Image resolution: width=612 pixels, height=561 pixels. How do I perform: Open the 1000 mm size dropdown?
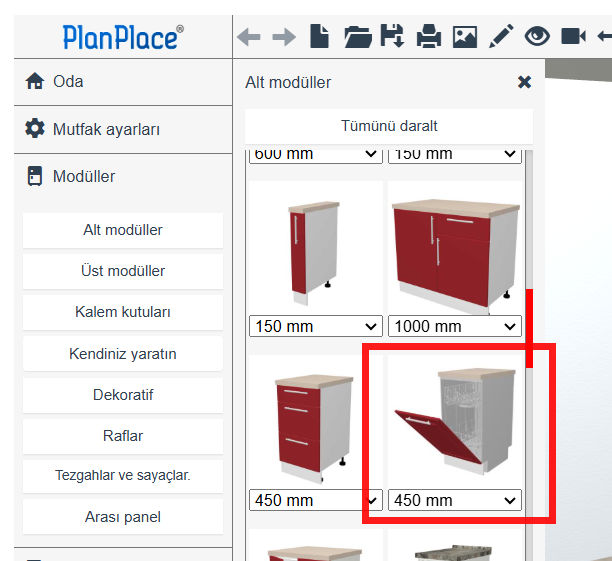(455, 326)
